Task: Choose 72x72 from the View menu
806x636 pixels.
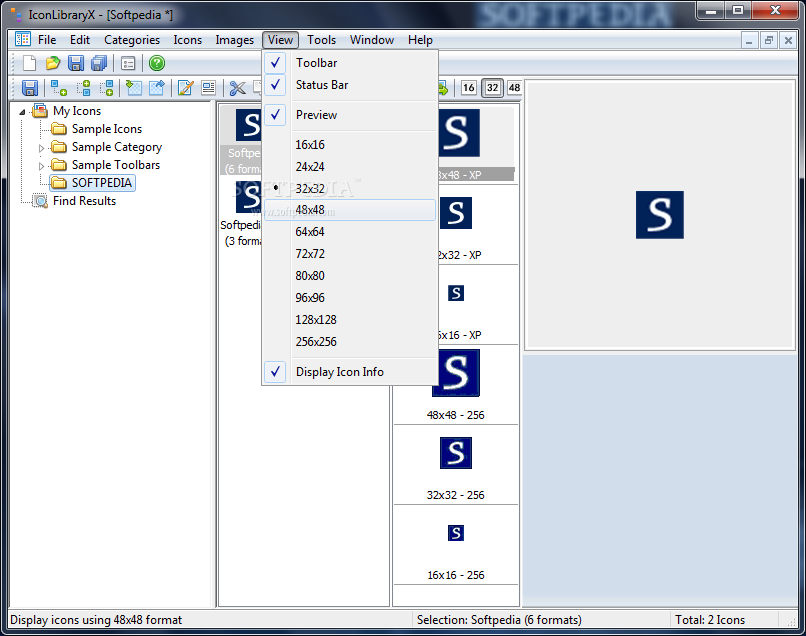Action: (x=350, y=253)
